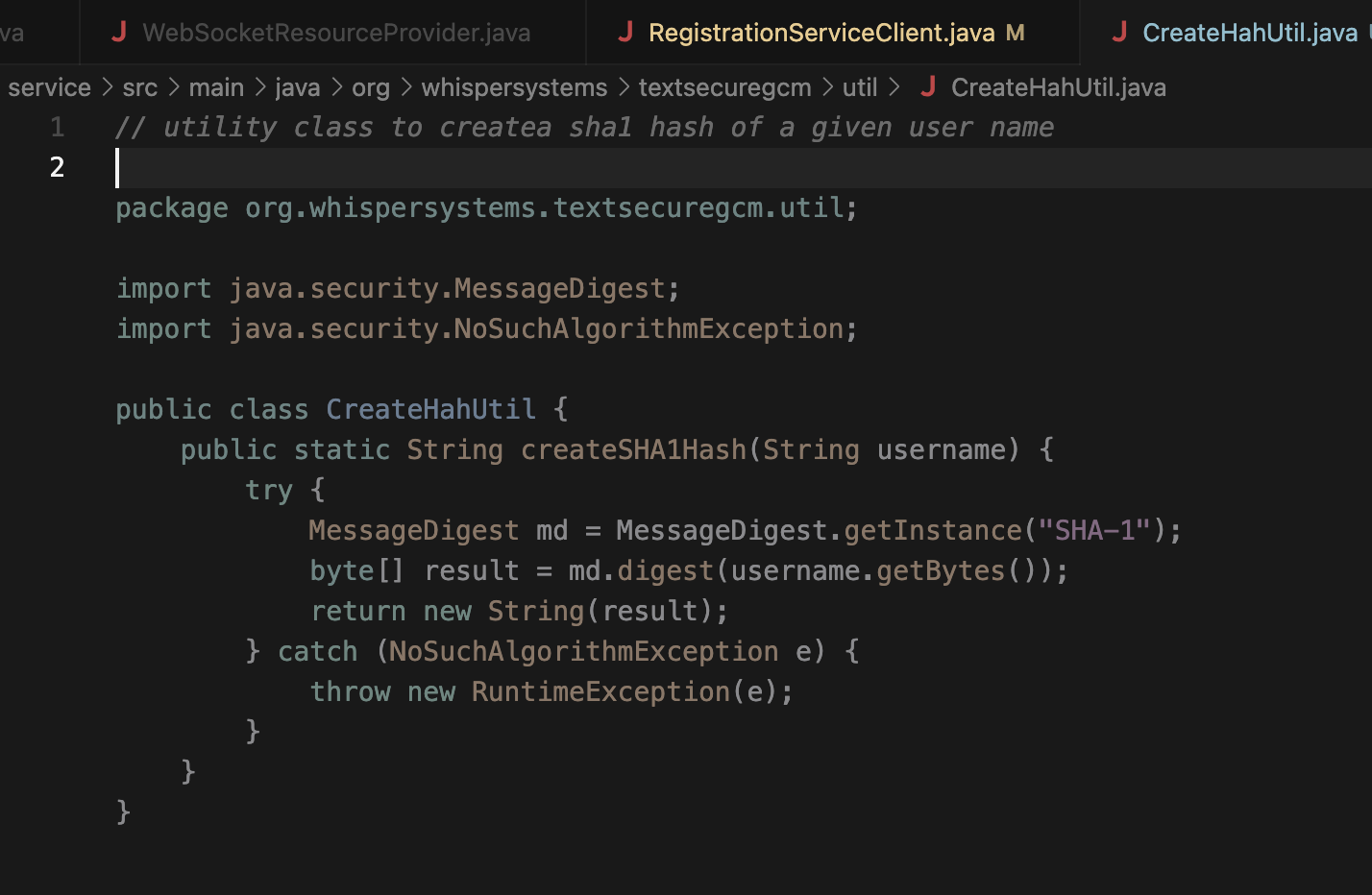Click 'MessageDigest' in first import statement
Viewport: 1372px width, 895px height.
559,288
